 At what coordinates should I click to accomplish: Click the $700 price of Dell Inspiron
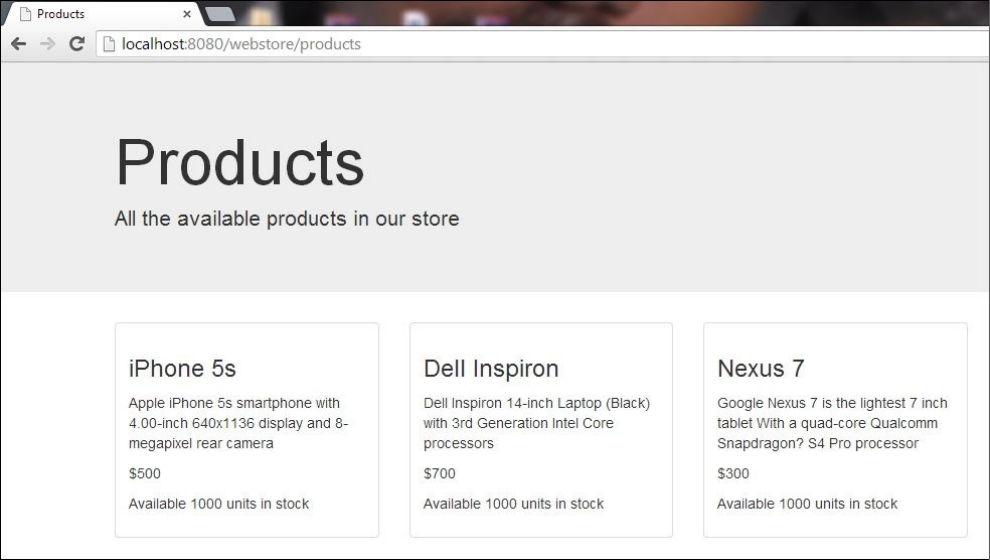[x=439, y=473]
